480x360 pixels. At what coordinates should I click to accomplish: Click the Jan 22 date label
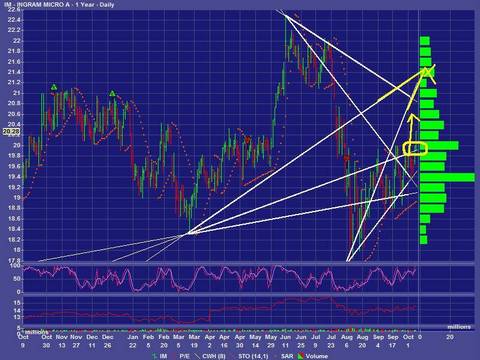(x=133, y=341)
